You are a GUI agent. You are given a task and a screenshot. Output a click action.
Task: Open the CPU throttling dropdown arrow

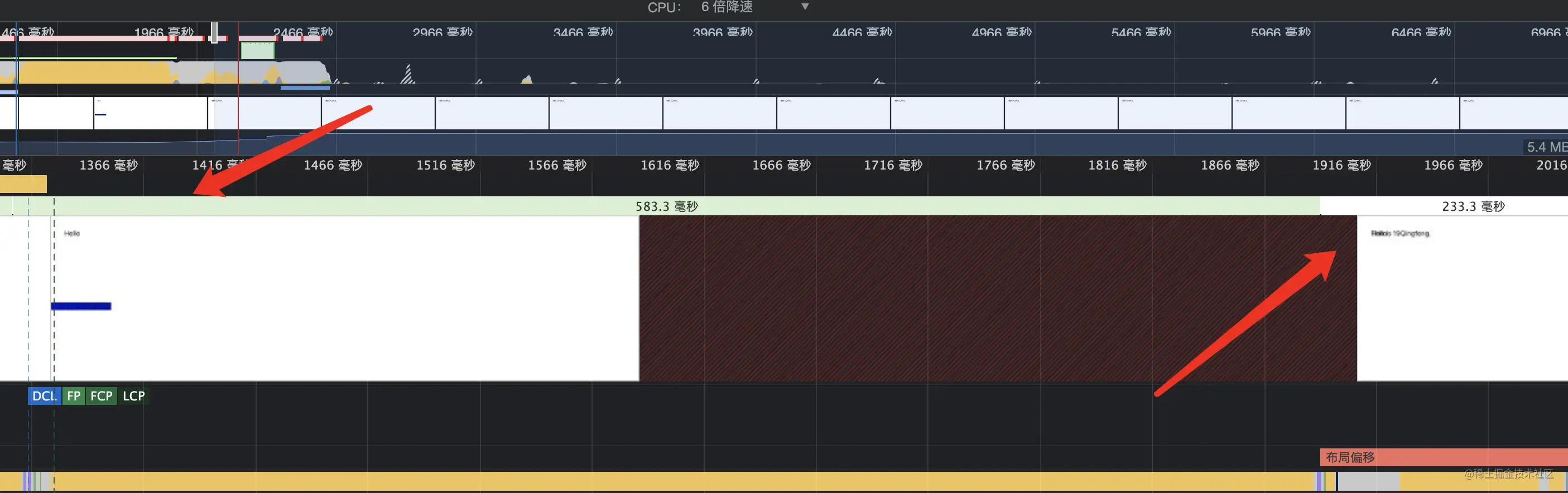point(805,7)
